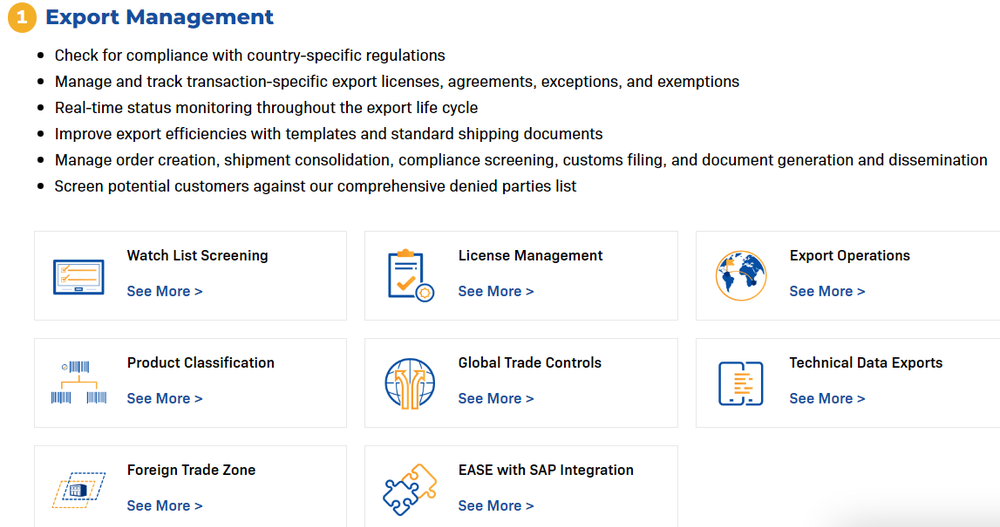1000x527 pixels.
Task: Click the Technical Data Exports title
Action: point(865,362)
